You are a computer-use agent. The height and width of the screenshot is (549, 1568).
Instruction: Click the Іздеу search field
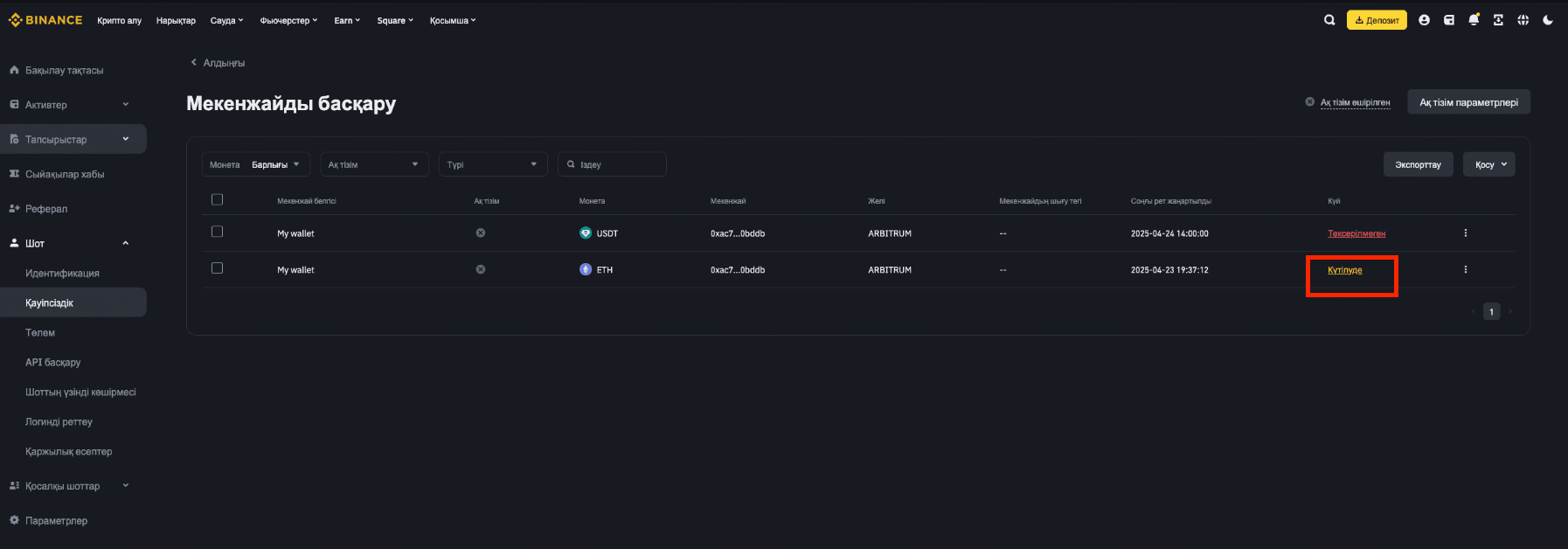pyautogui.click(x=612, y=164)
